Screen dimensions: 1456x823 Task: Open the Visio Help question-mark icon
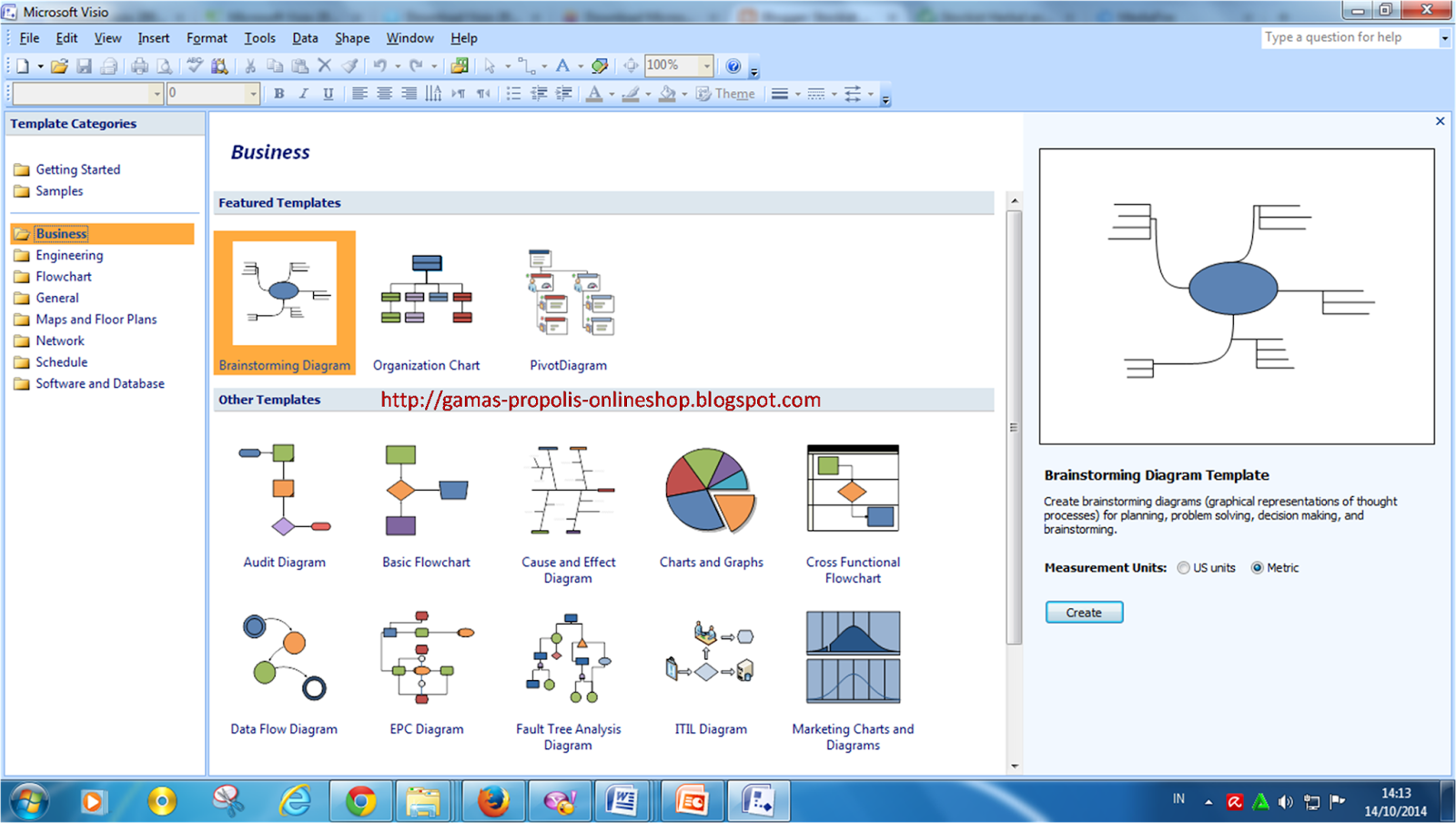tap(733, 66)
